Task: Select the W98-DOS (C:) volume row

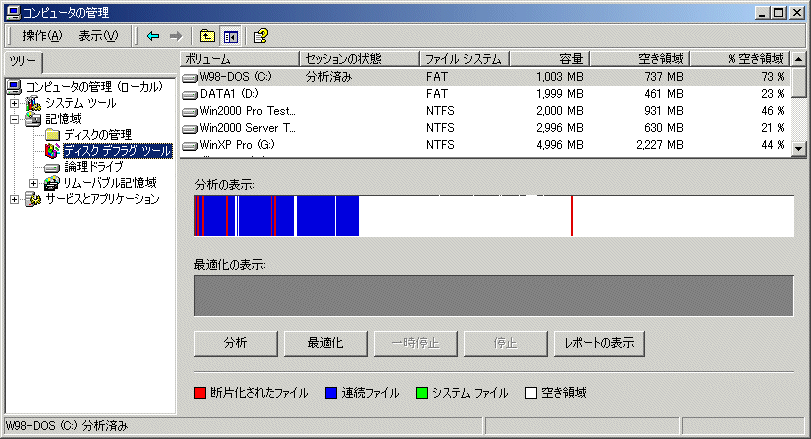Action: tap(486, 77)
